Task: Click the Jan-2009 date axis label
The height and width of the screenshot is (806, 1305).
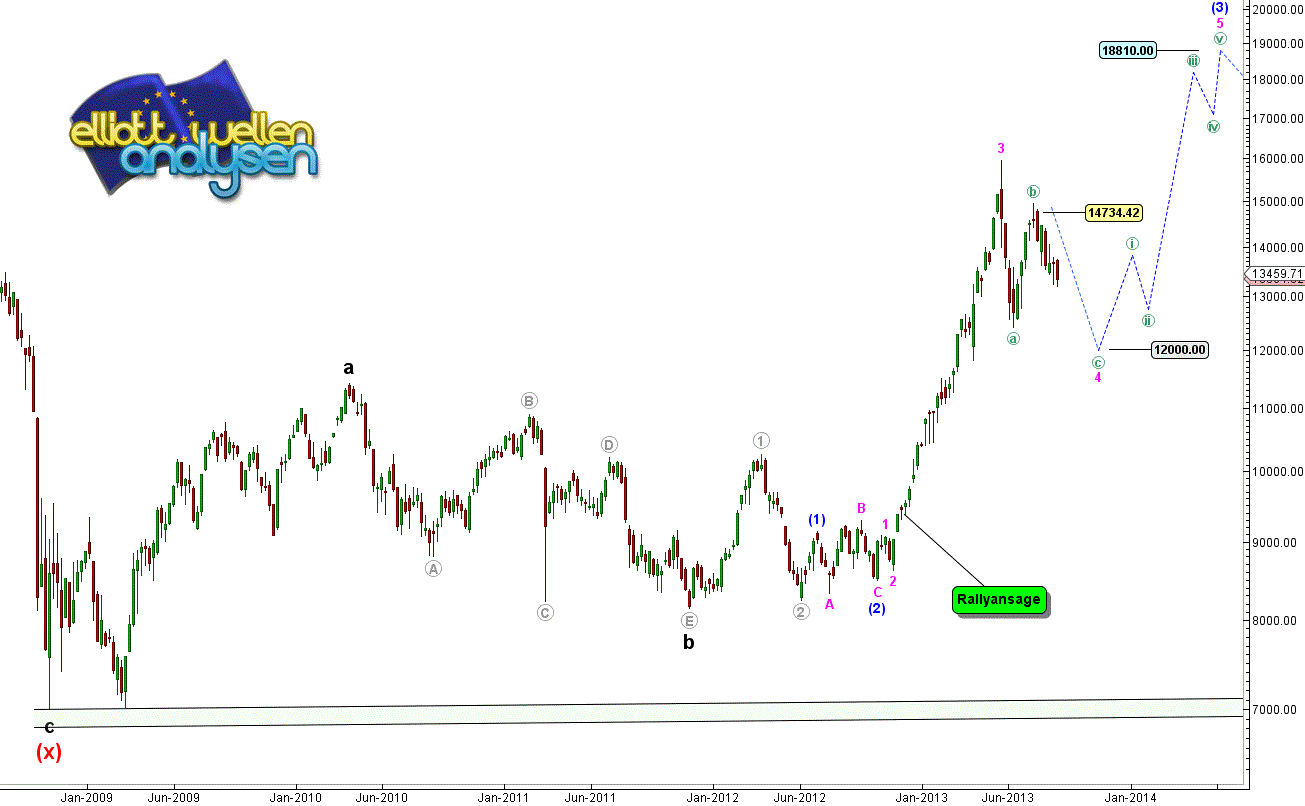Action: [x=86, y=797]
